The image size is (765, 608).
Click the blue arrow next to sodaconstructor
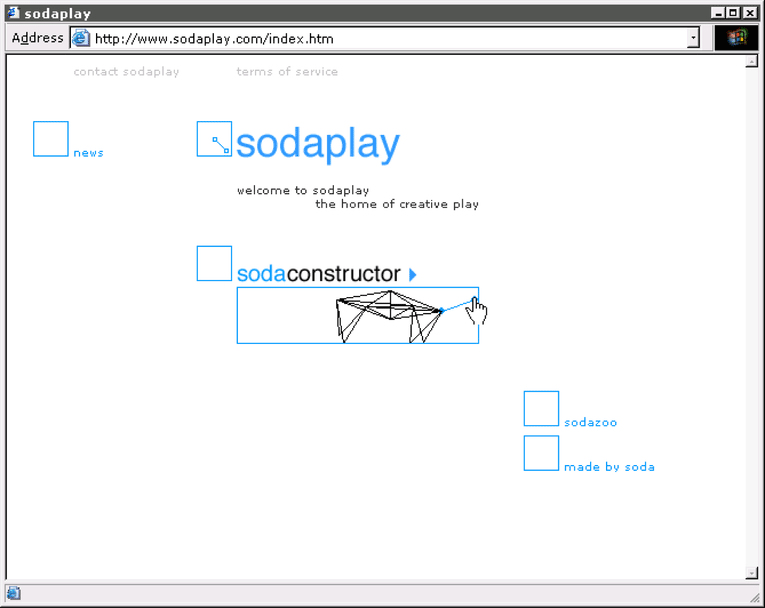pyautogui.click(x=413, y=274)
